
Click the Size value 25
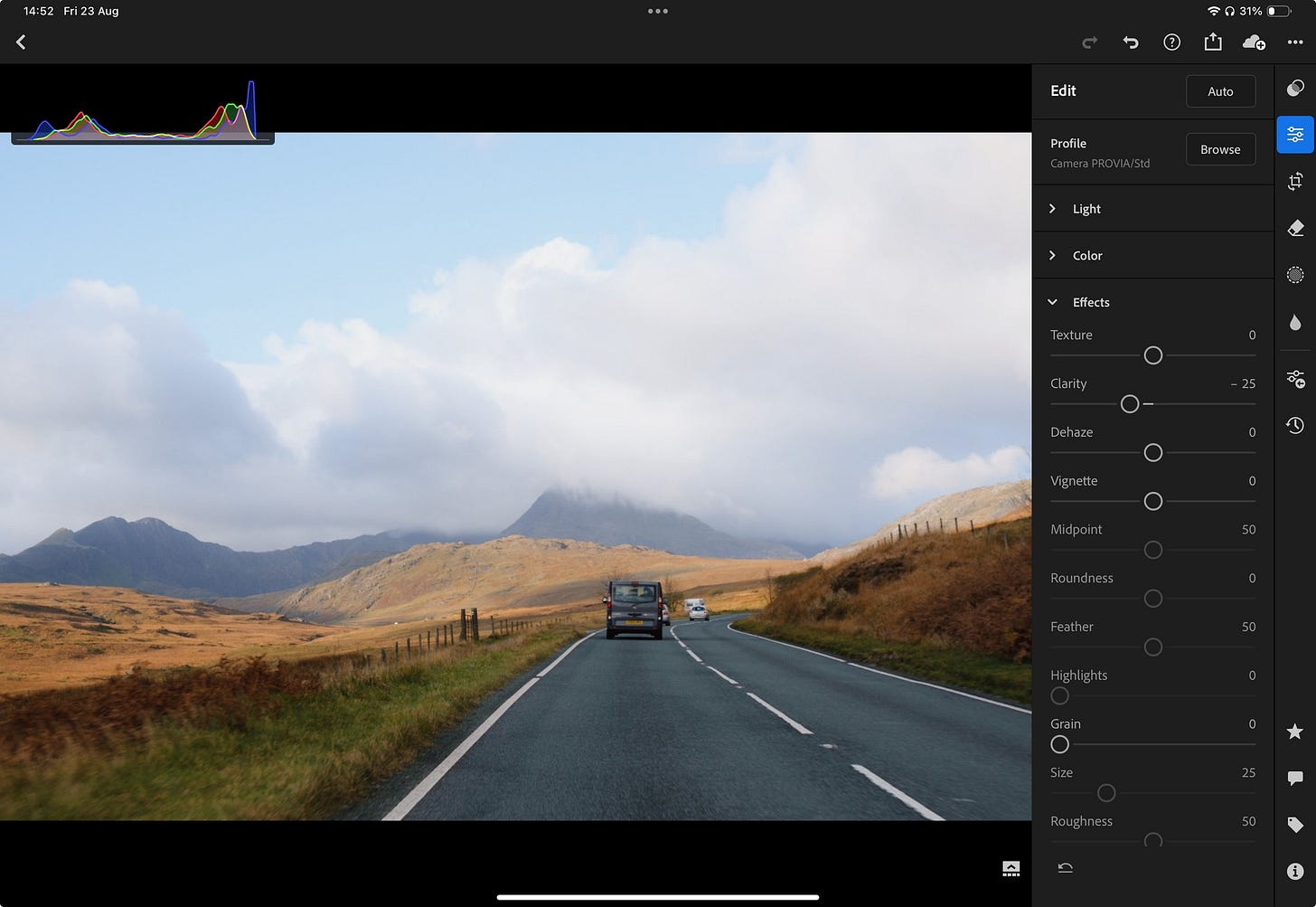click(1248, 773)
